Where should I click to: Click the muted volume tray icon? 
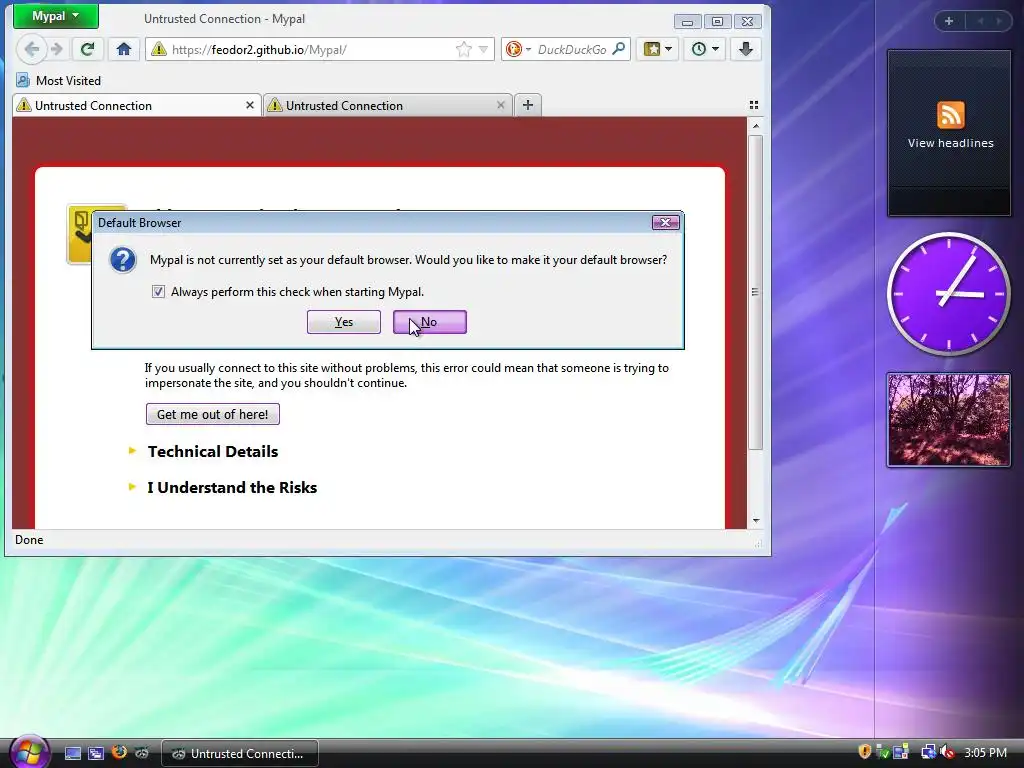(947, 752)
